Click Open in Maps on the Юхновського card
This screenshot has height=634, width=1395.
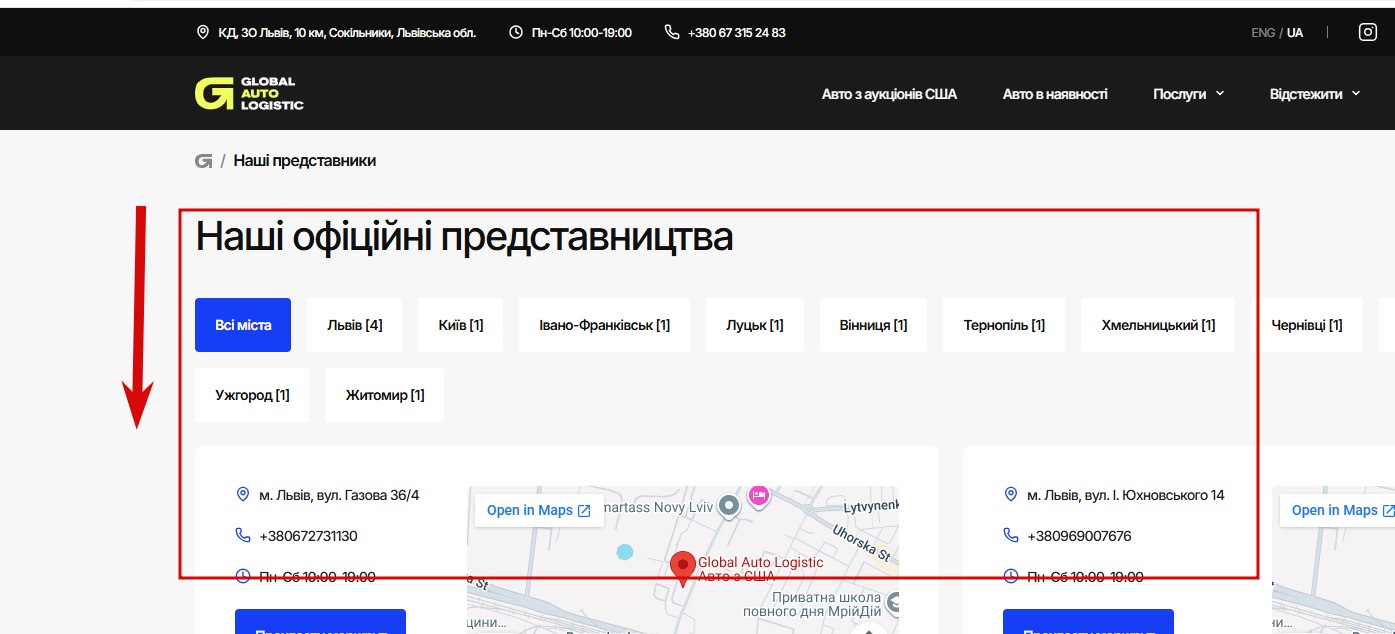pos(1337,510)
